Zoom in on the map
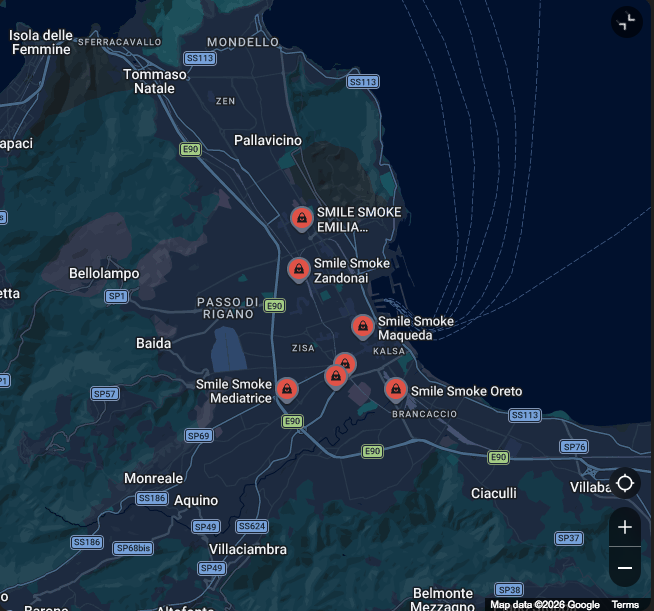 click(x=625, y=528)
